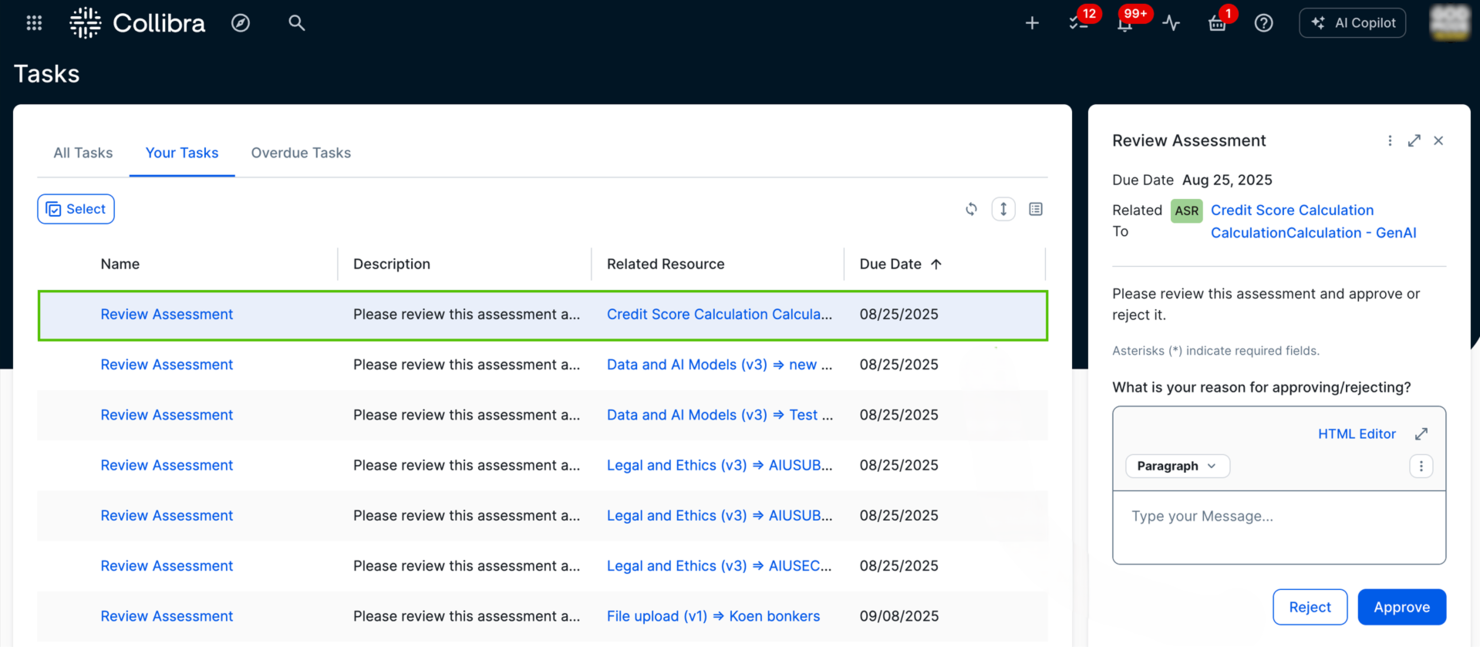Launch AI Copilot

(x=1352, y=22)
